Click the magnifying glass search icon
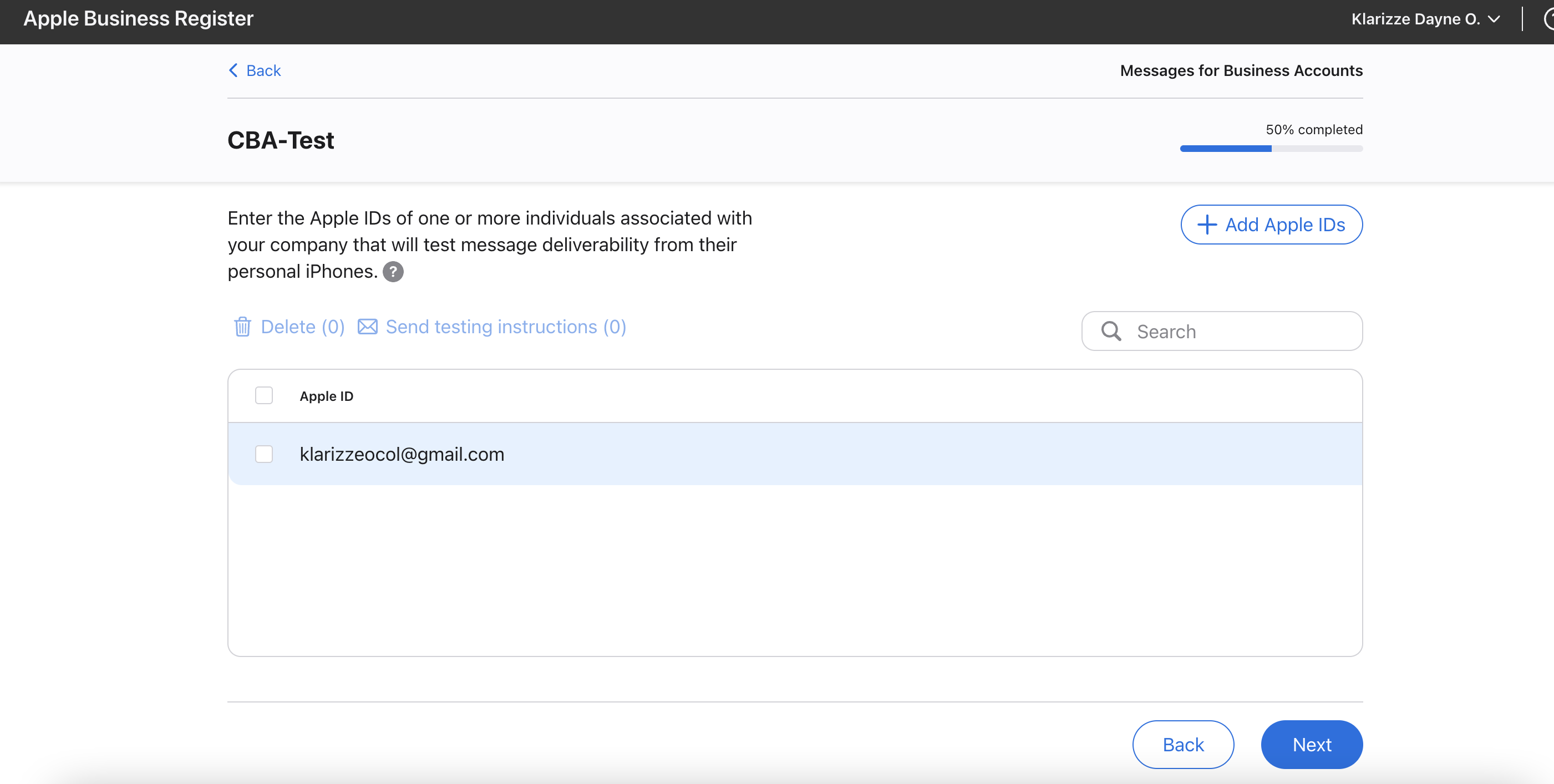Screen dimensions: 1554x784 pyautogui.click(x=1111, y=331)
